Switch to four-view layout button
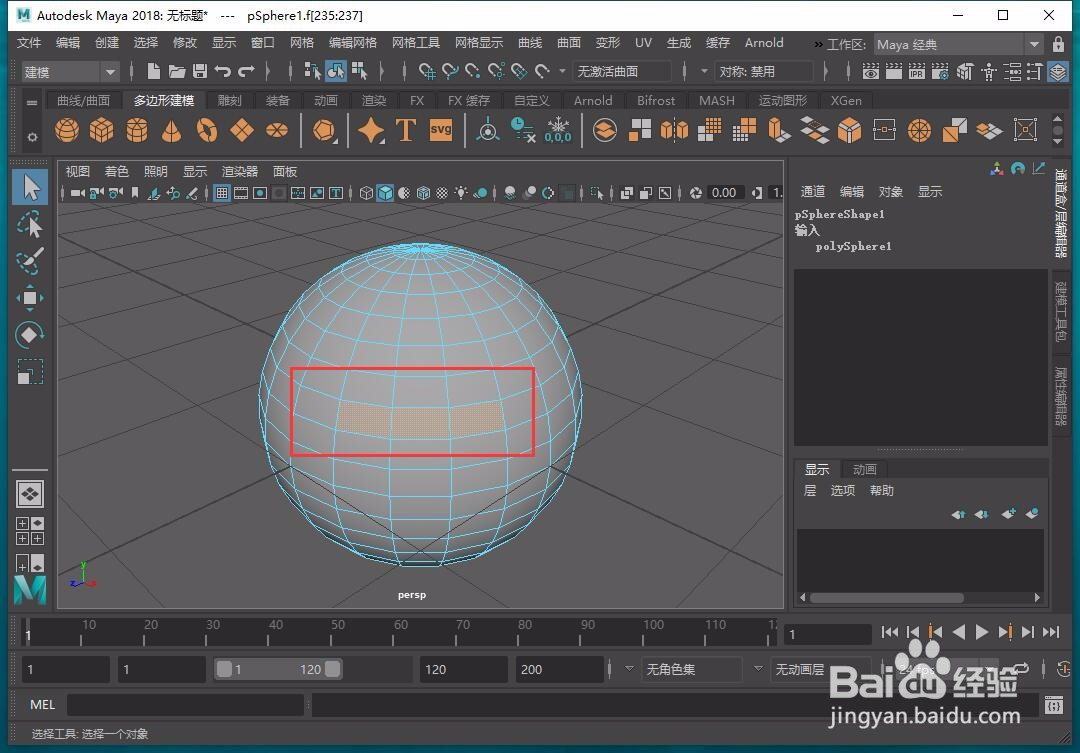This screenshot has width=1080, height=753. (30, 530)
